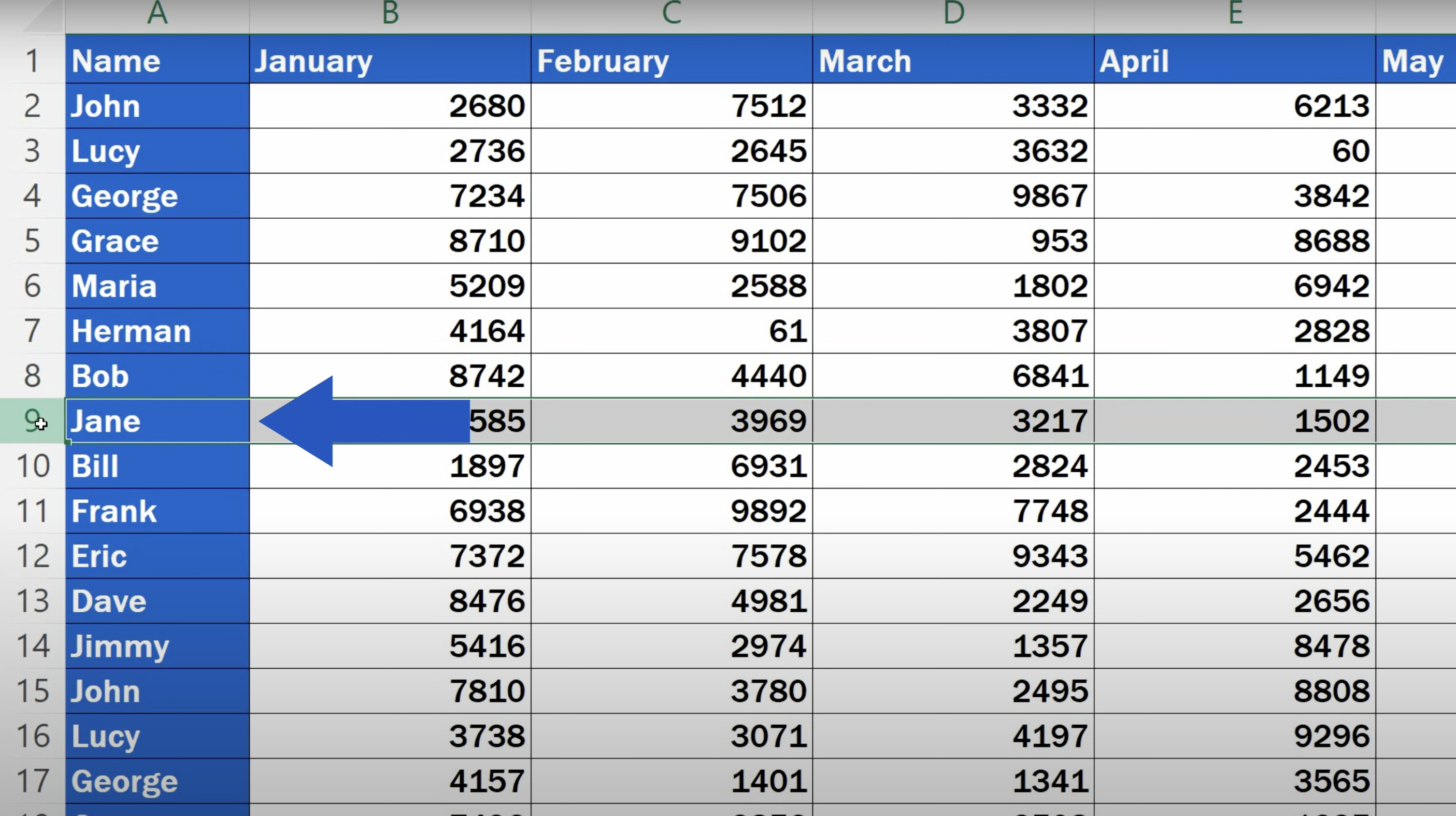This screenshot has height=816, width=1456.
Task: Click column A header
Action: click(x=157, y=13)
